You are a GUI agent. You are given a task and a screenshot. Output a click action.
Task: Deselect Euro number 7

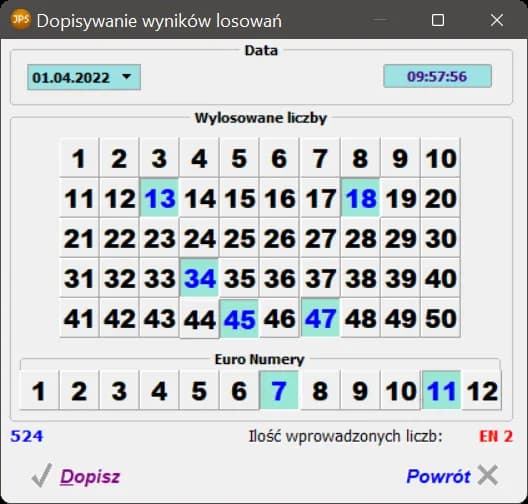coord(279,390)
